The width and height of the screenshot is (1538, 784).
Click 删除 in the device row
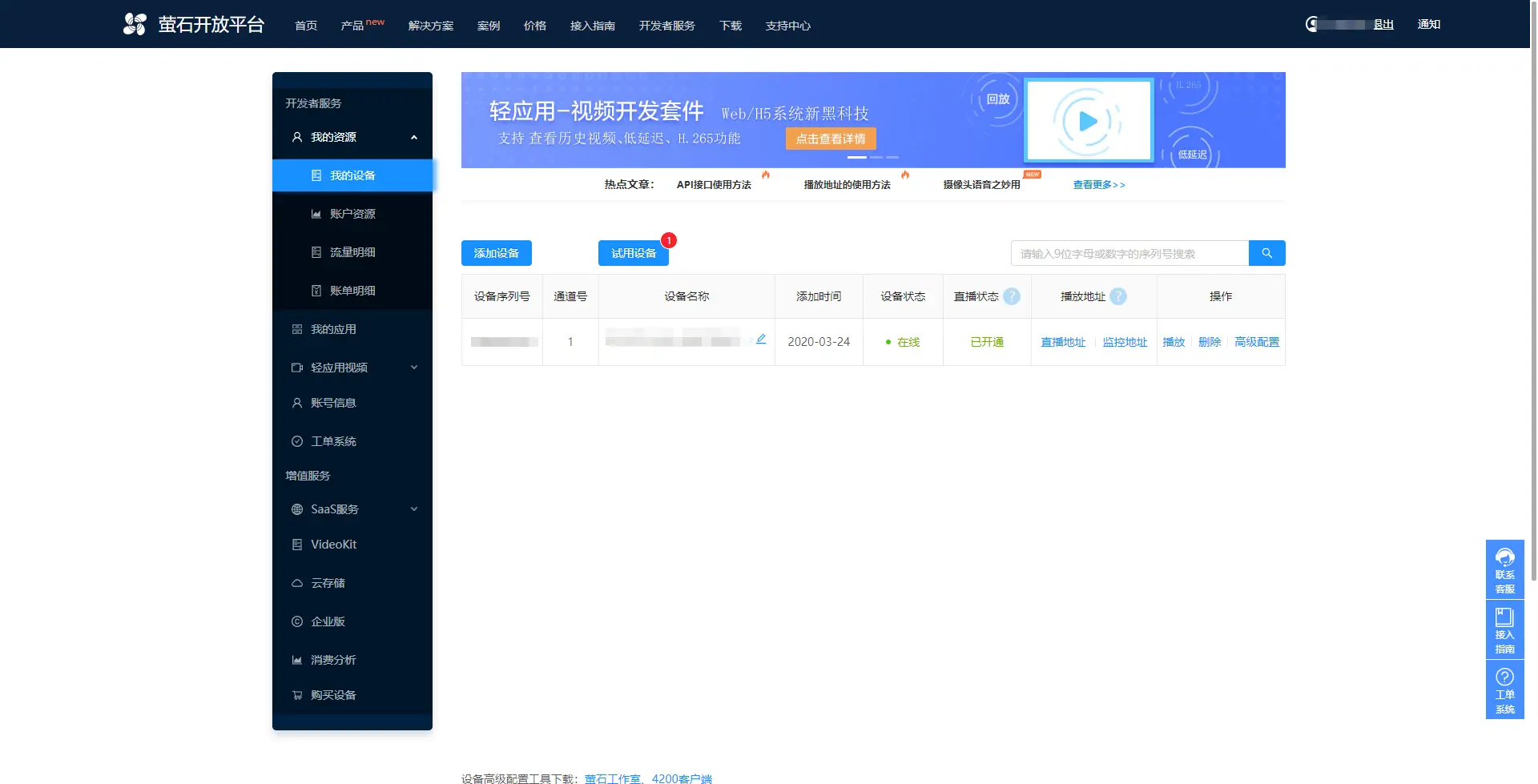pyautogui.click(x=1210, y=342)
